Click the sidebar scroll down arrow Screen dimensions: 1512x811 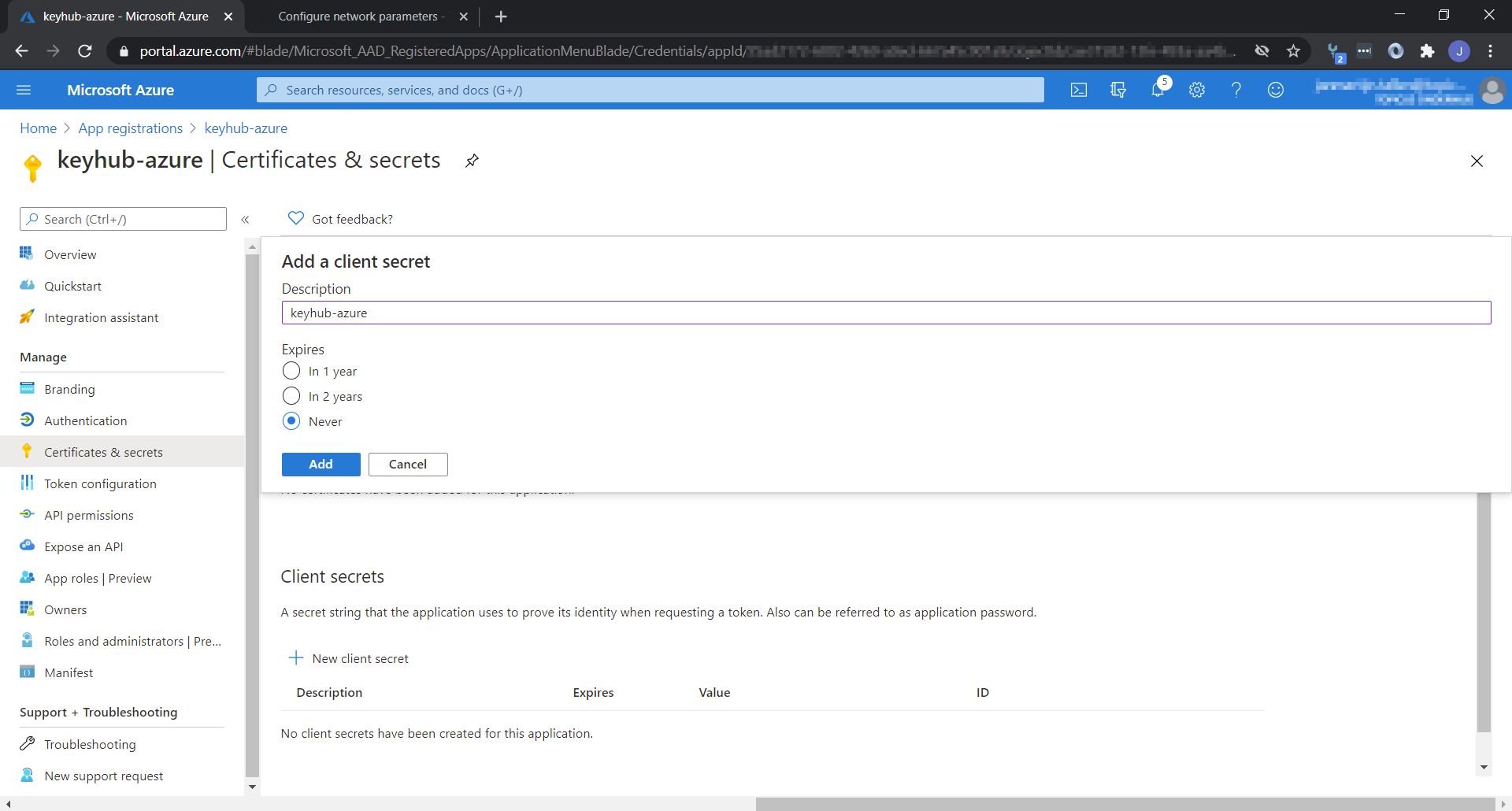pos(252,786)
